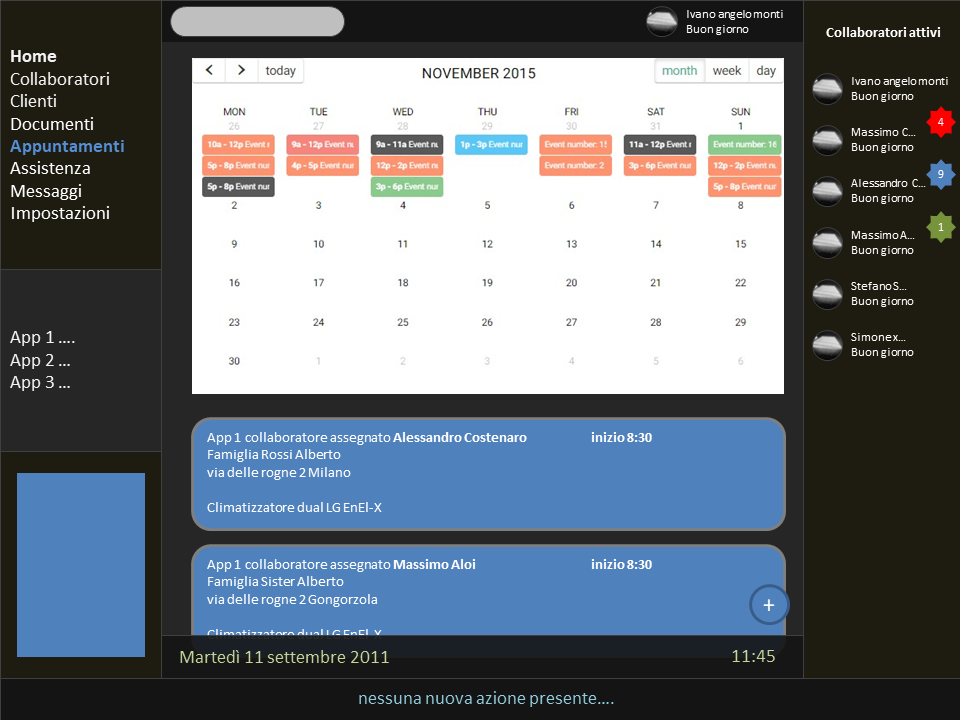Open Collaboratori in the sidebar
Viewport: 960px width, 720px height.
(60, 79)
